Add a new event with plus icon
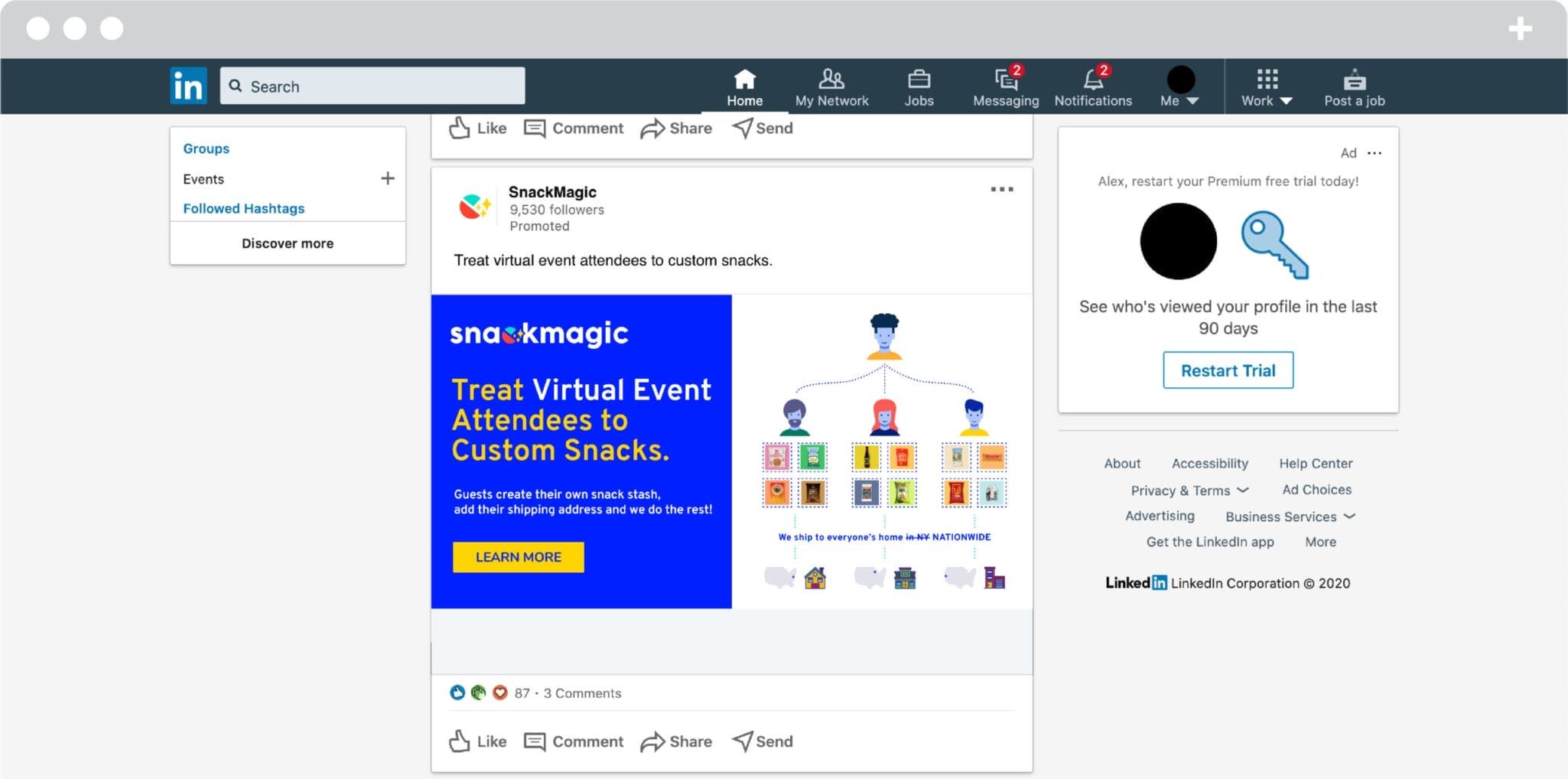Screen dimensions: 1568x779 pos(388,178)
